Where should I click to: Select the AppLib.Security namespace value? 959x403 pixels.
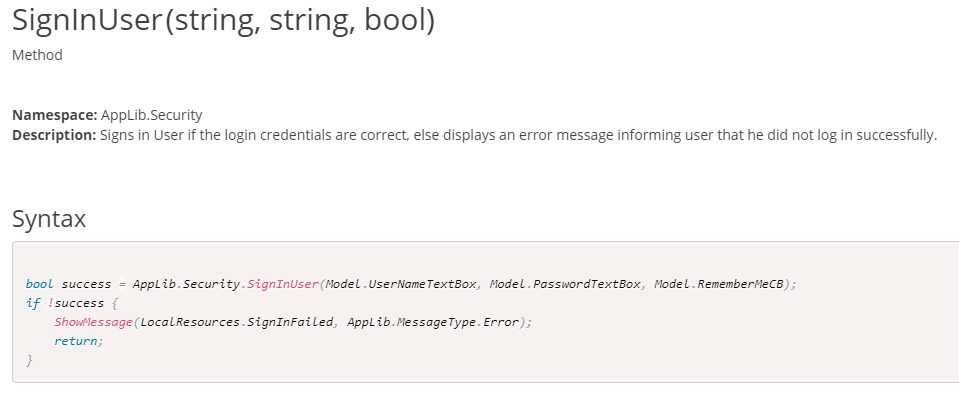click(x=151, y=115)
